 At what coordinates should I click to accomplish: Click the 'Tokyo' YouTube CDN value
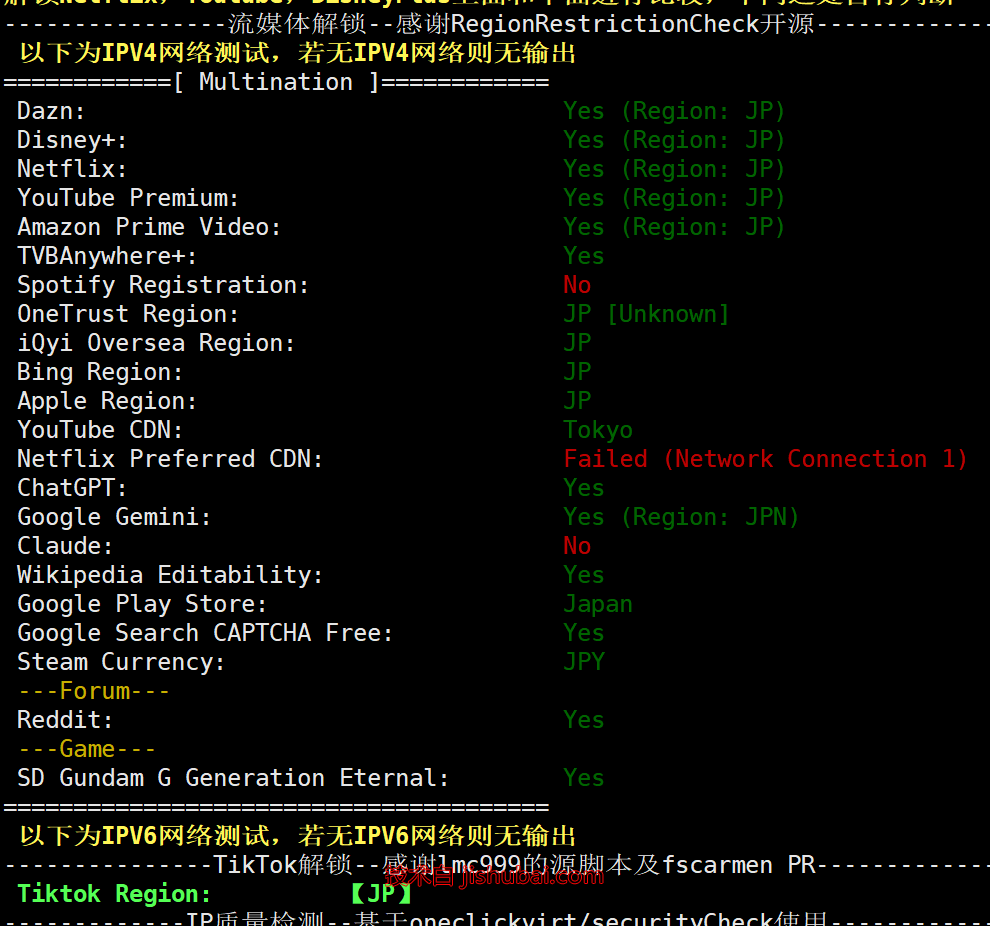click(x=598, y=430)
